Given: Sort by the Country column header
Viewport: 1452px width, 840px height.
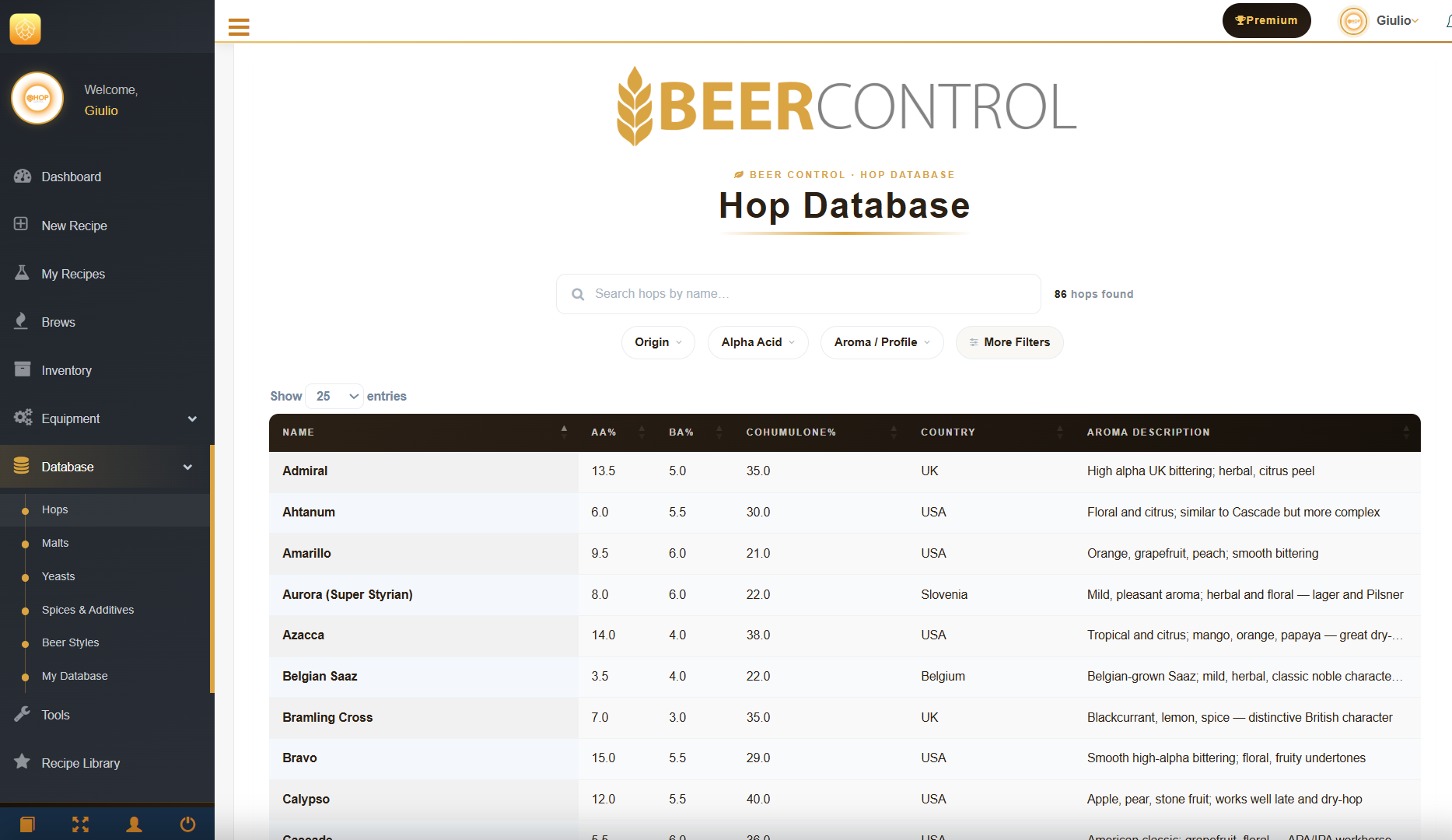Looking at the screenshot, I should point(991,432).
